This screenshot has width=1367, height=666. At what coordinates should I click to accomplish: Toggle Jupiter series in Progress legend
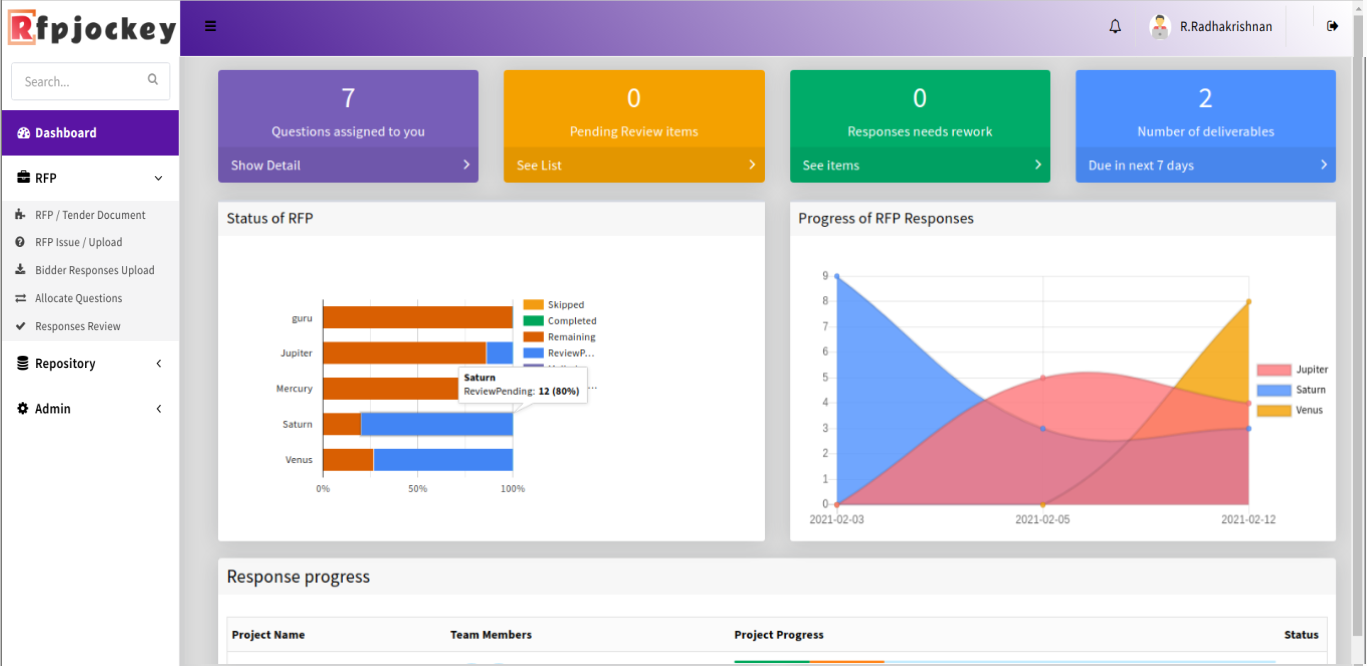(1311, 370)
